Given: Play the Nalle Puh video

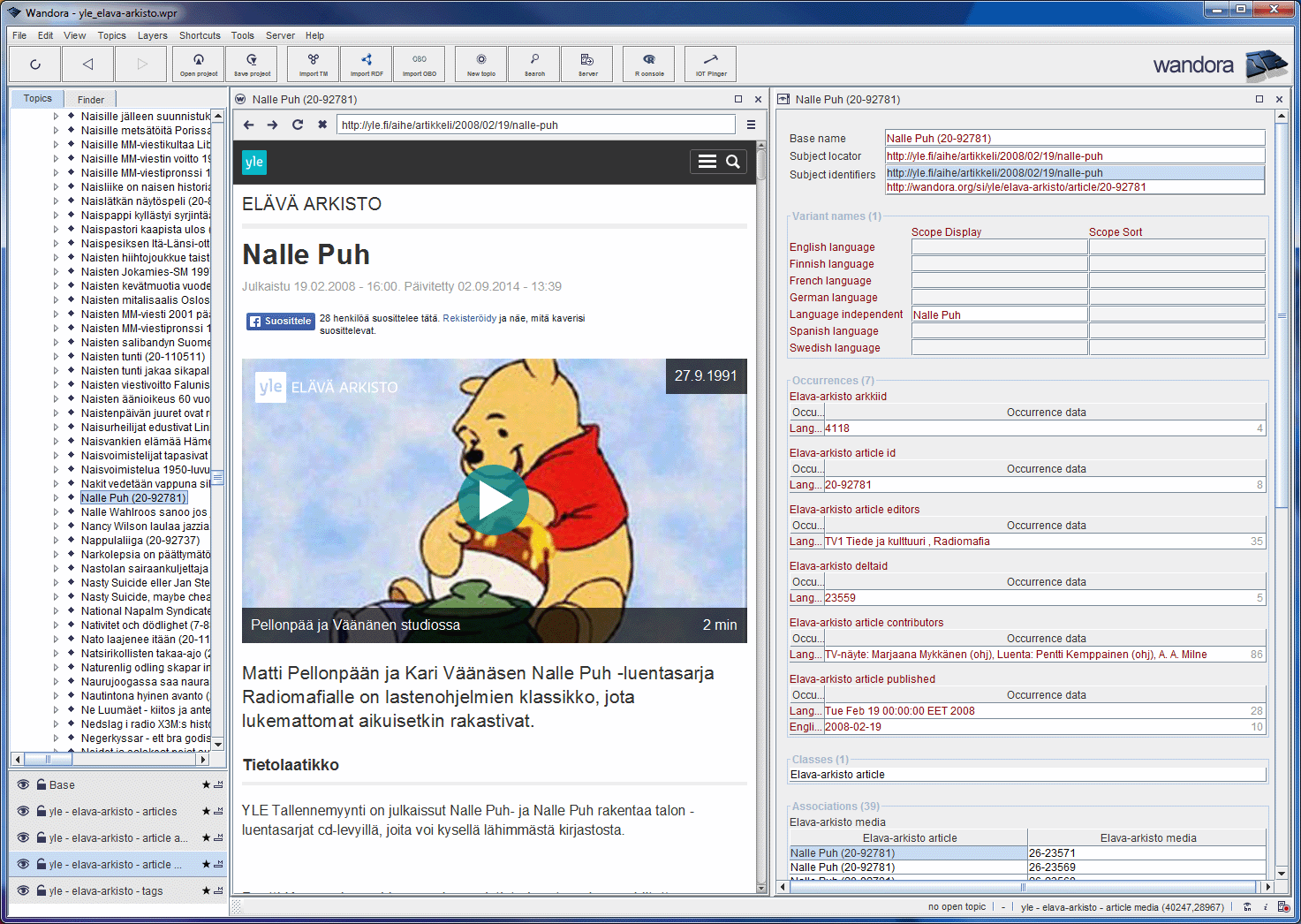Looking at the screenshot, I should tap(493, 500).
